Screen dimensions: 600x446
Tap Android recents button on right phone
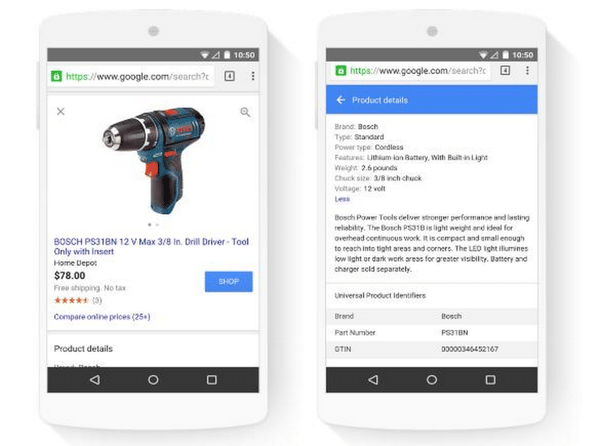(490, 379)
